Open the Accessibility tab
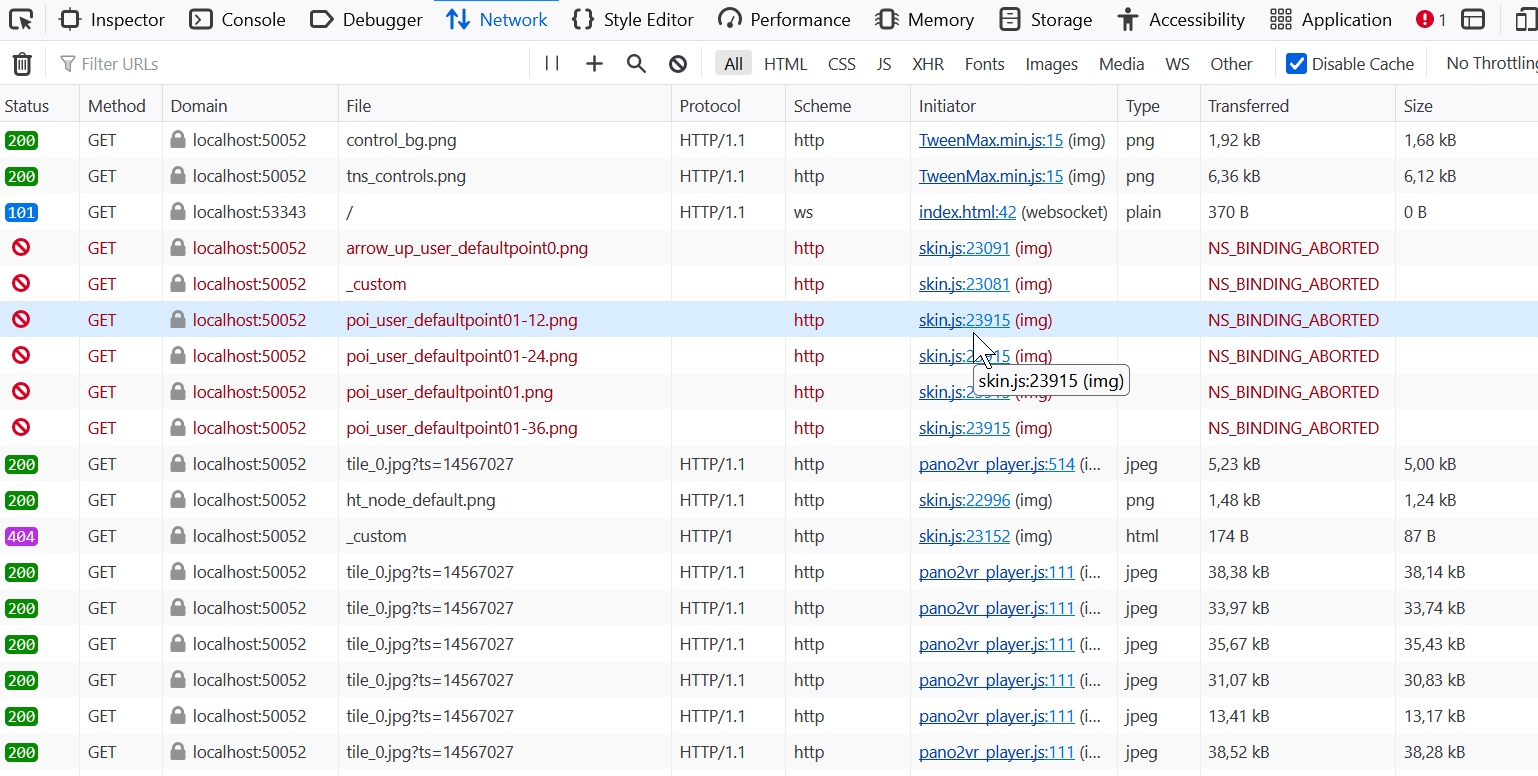This screenshot has height=776, width=1538. pyautogui.click(x=1181, y=19)
